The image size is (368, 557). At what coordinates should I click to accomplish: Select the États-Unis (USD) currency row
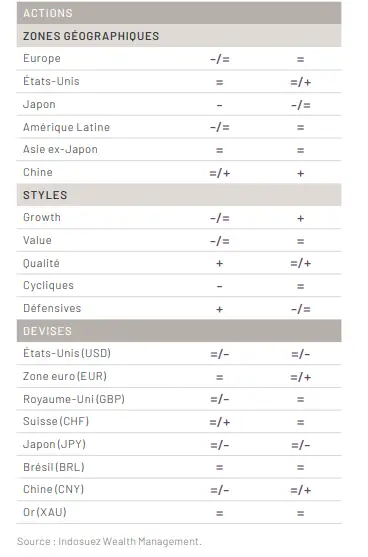[x=179, y=353]
